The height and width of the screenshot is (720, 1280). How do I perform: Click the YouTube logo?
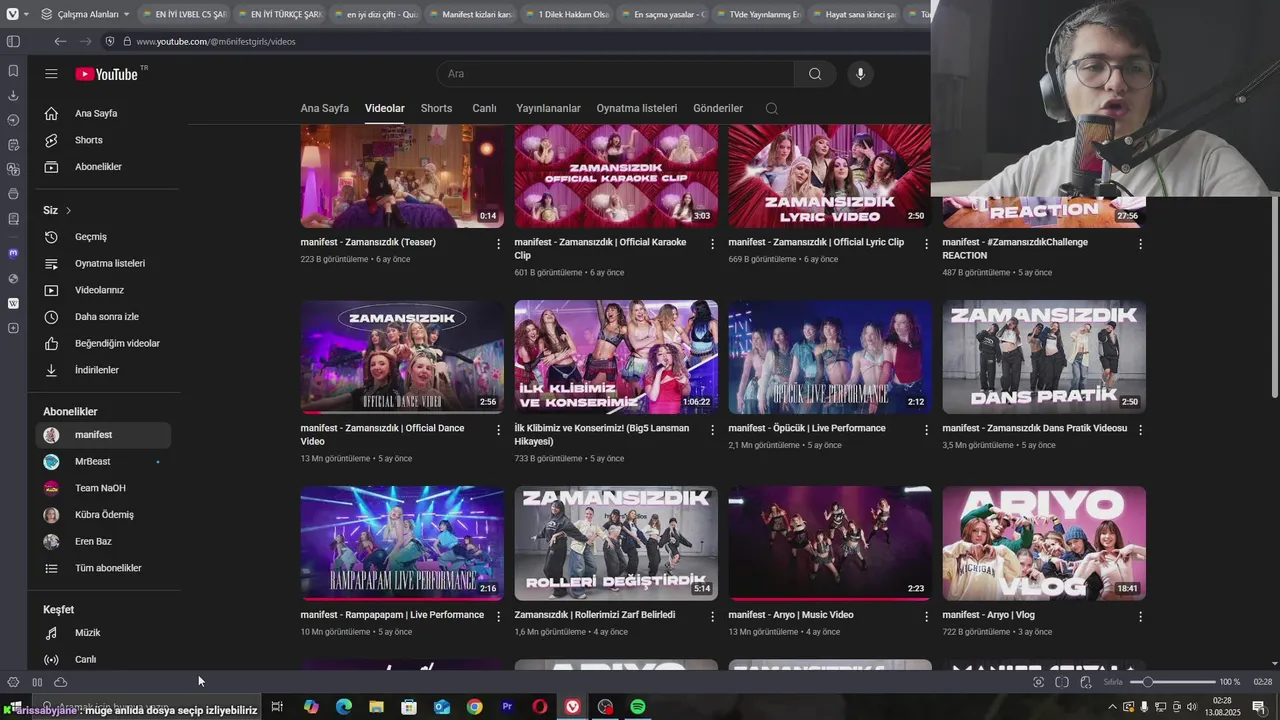(x=106, y=74)
